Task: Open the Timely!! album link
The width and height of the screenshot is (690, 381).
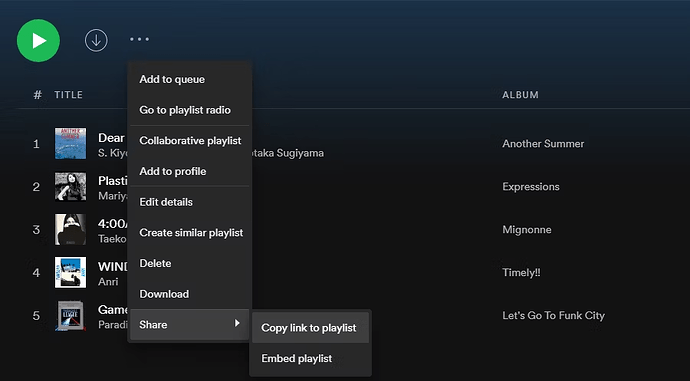Action: (521, 273)
